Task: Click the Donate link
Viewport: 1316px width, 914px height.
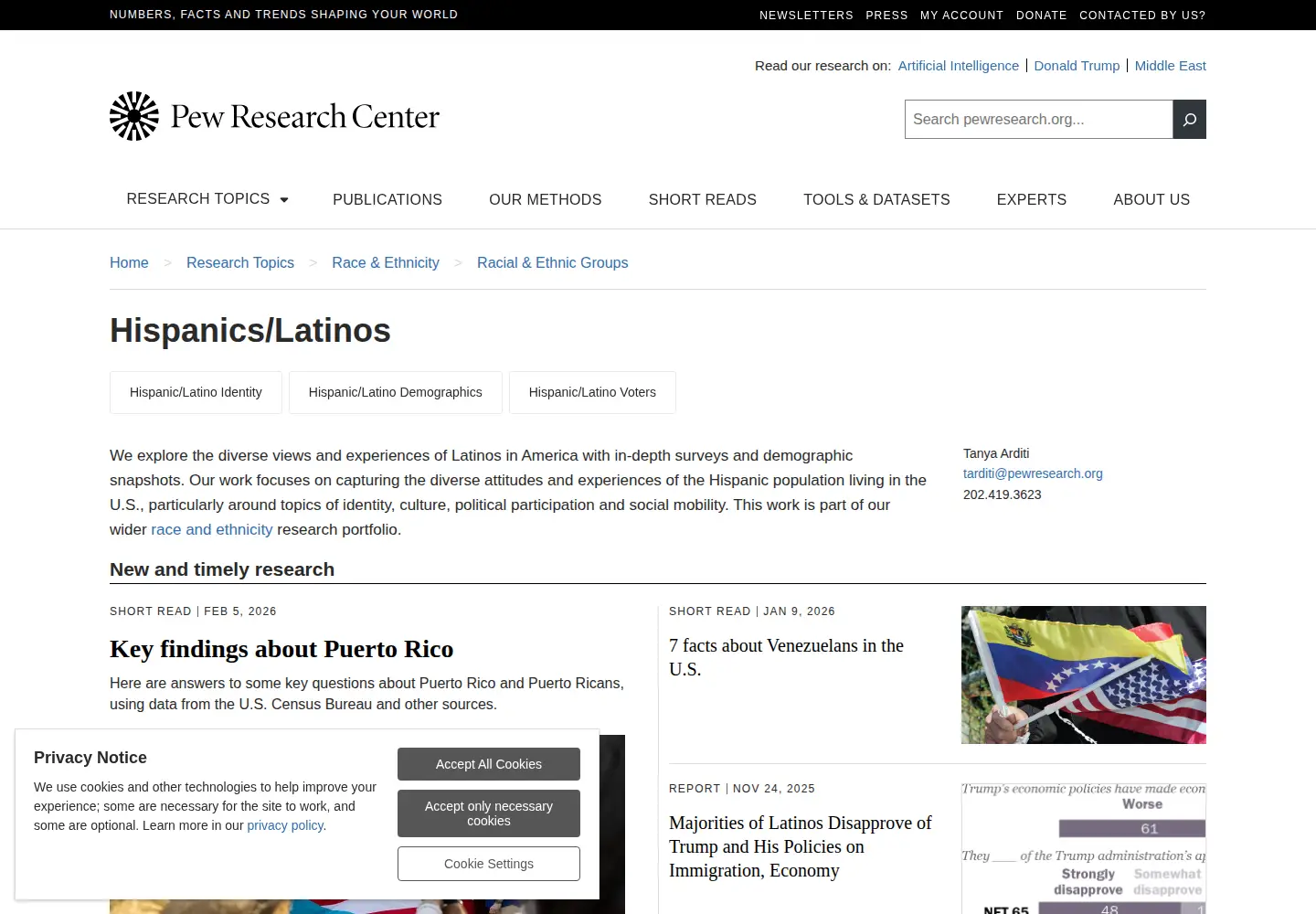Action: (1042, 16)
